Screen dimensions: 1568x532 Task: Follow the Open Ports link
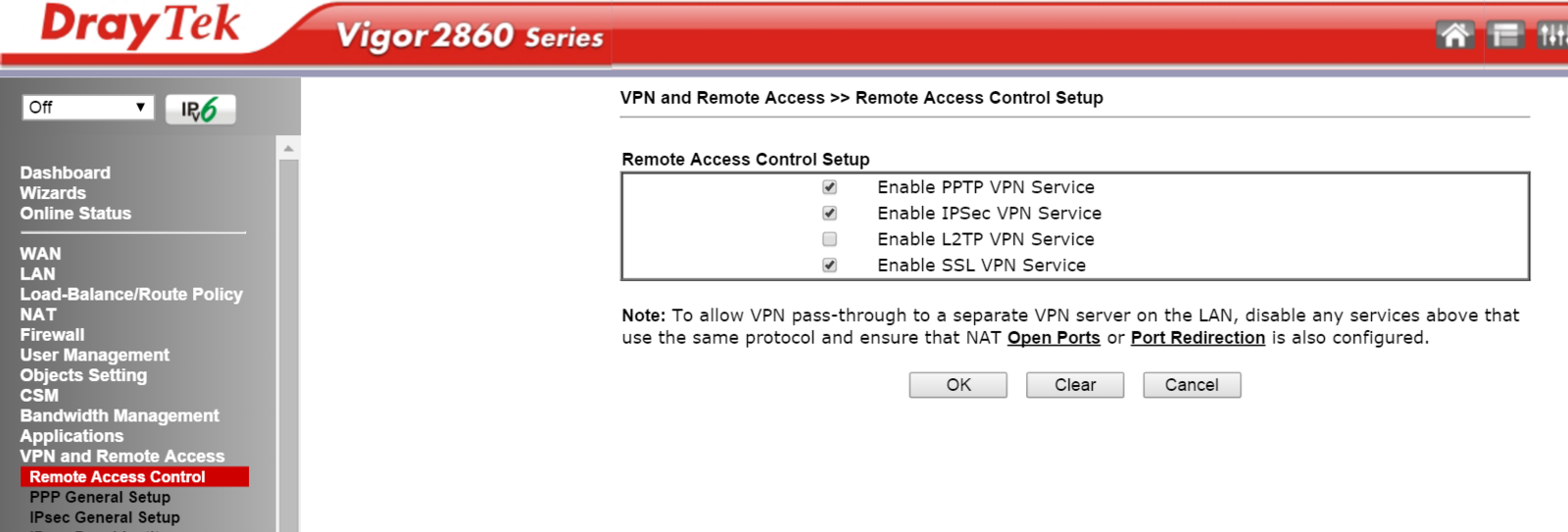(x=1053, y=338)
